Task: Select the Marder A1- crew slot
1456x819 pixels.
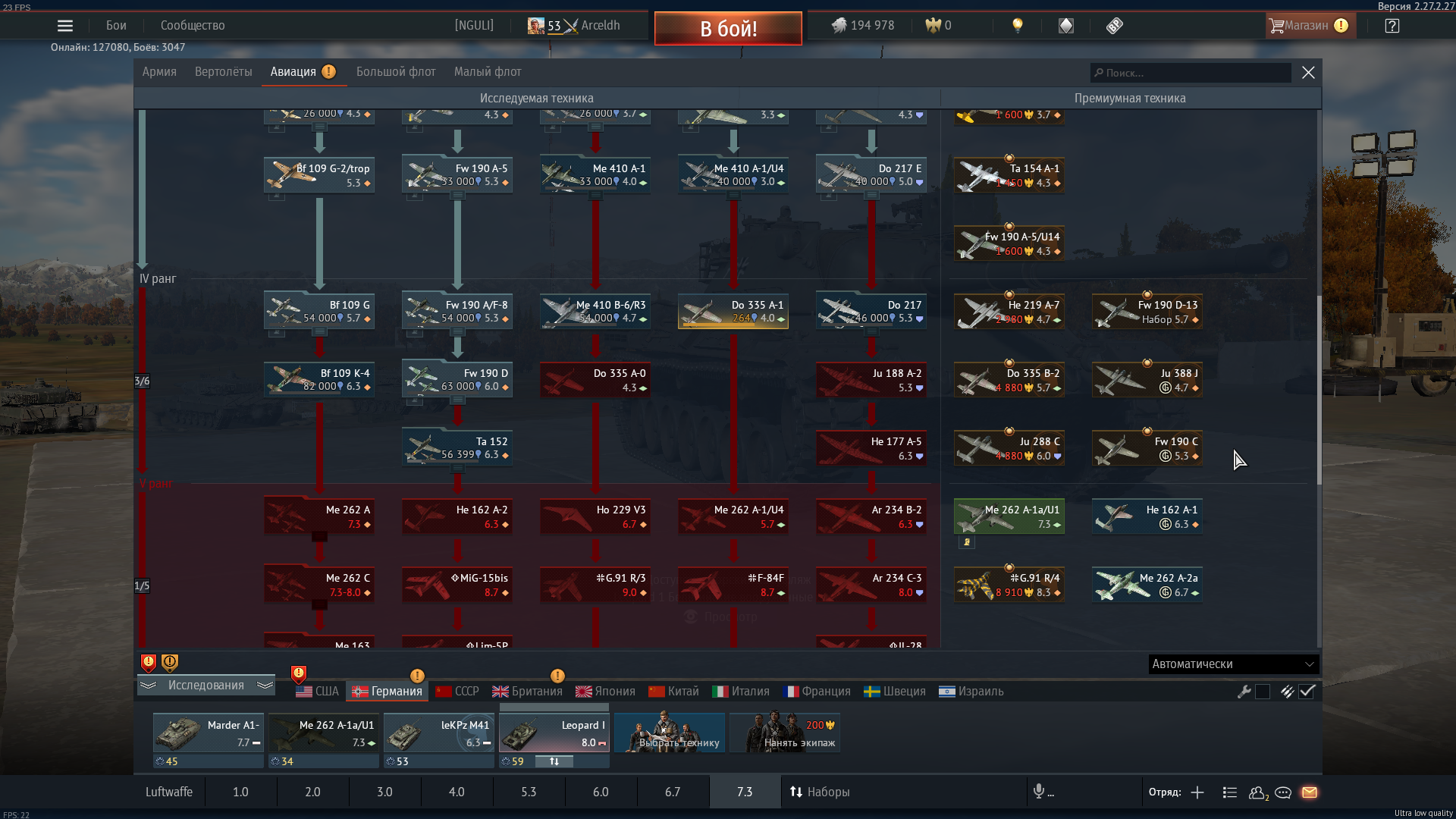Action: [208, 733]
